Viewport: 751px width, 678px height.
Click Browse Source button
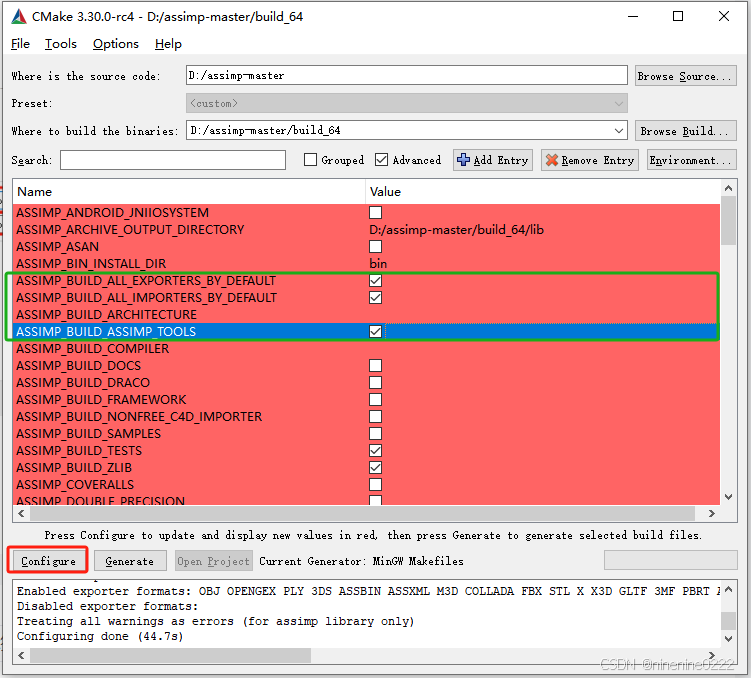point(685,76)
